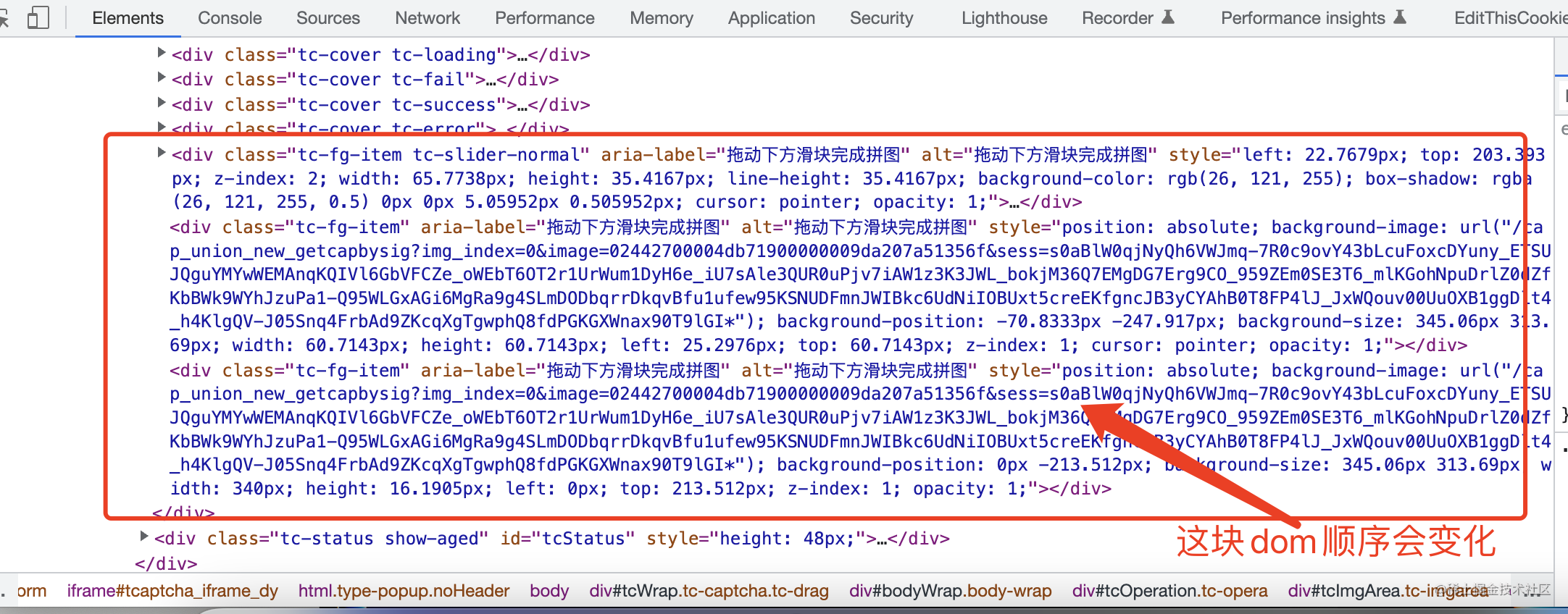Viewport: 1568px width, 614px height.
Task: Toggle the device toolbar icon
Action: 38,17
